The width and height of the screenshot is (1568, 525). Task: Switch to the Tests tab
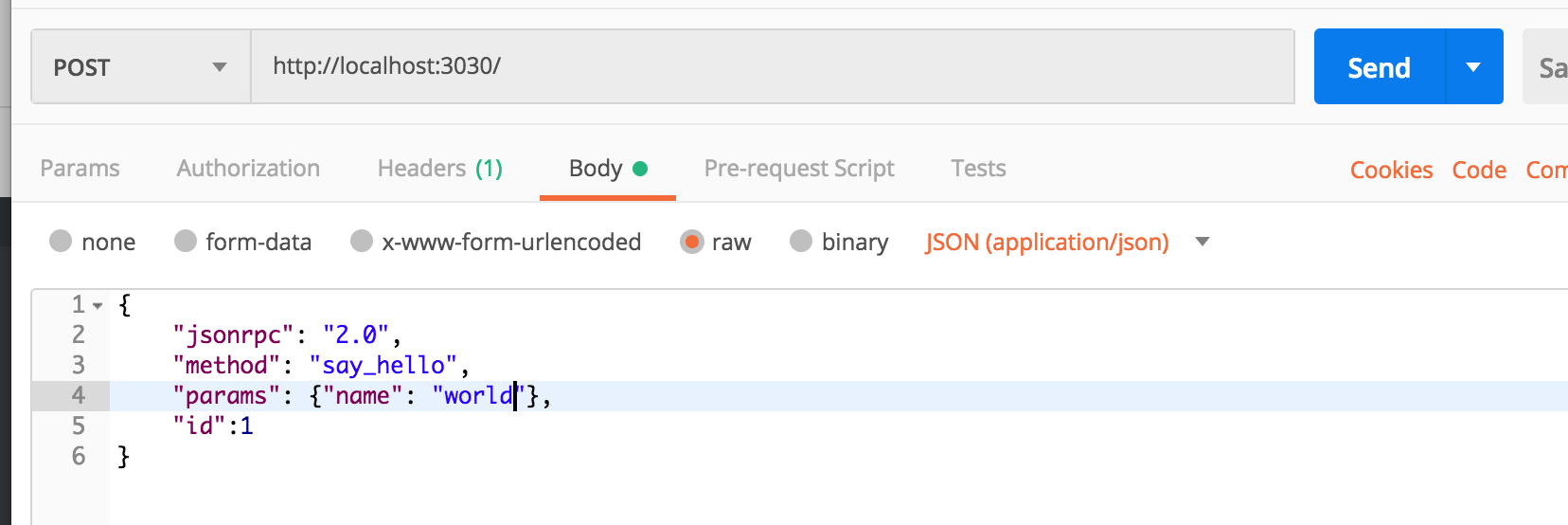pos(978,169)
